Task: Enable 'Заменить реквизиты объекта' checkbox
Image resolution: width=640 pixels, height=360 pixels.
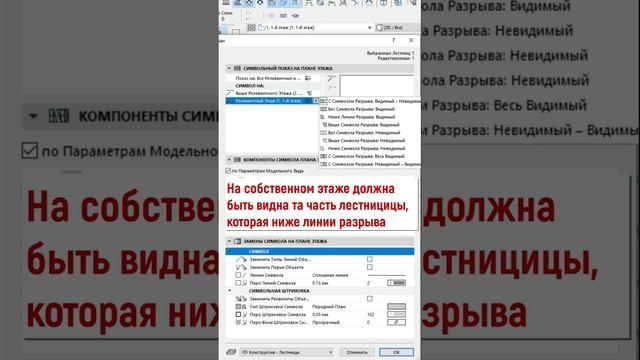Action: point(369,299)
